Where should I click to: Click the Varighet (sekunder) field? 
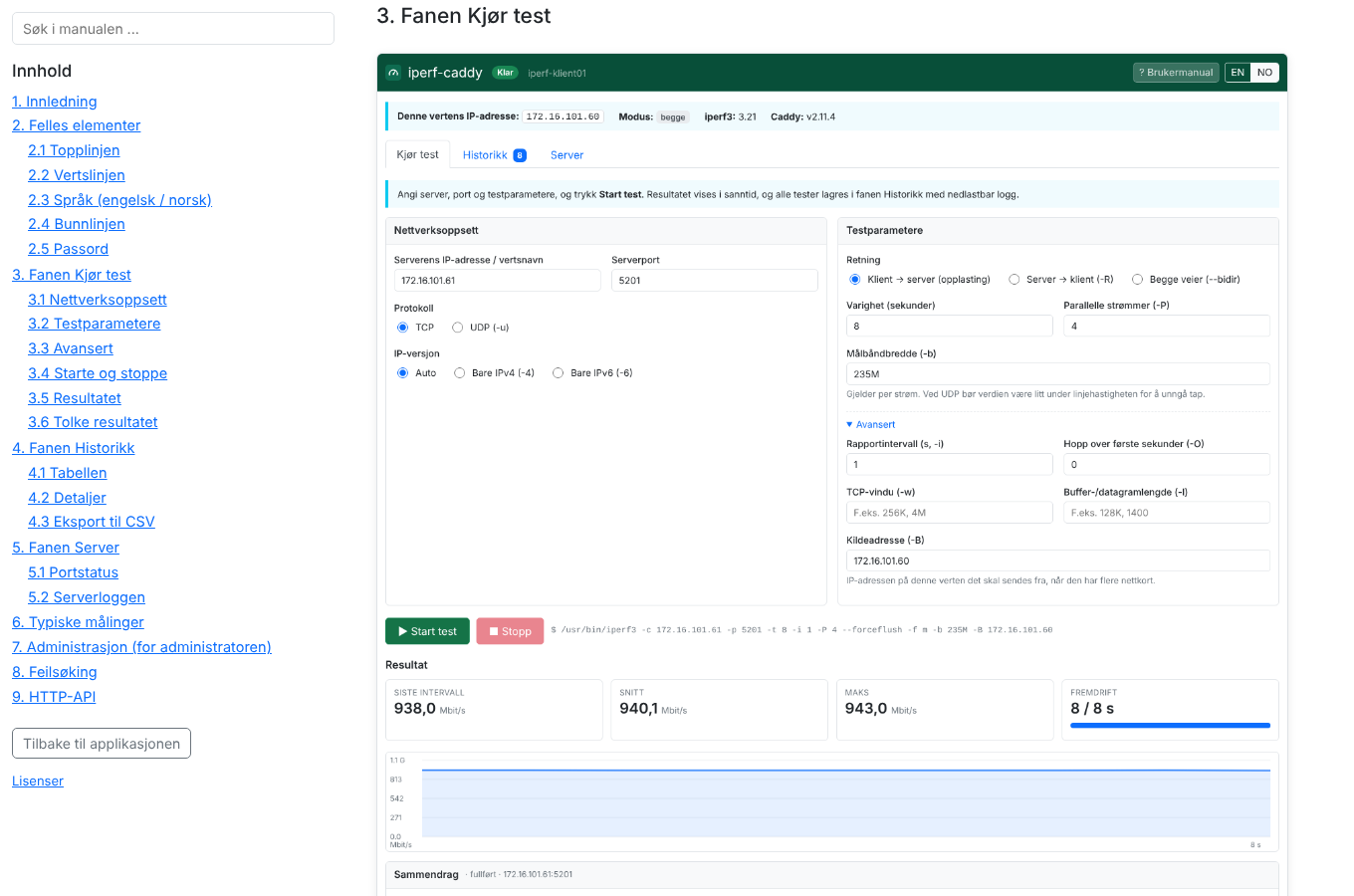tap(950, 327)
